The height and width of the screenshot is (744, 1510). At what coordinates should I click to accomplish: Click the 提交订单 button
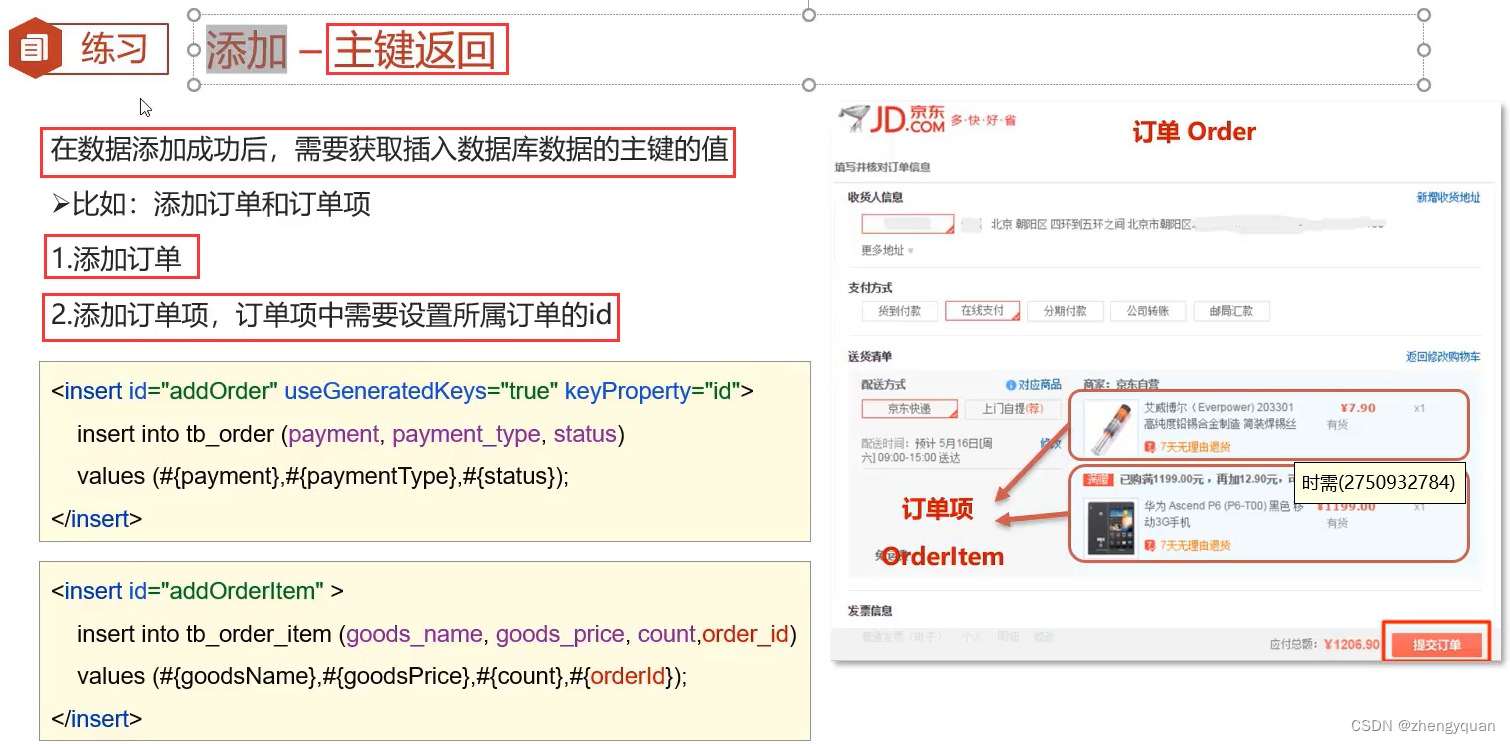(x=1436, y=645)
